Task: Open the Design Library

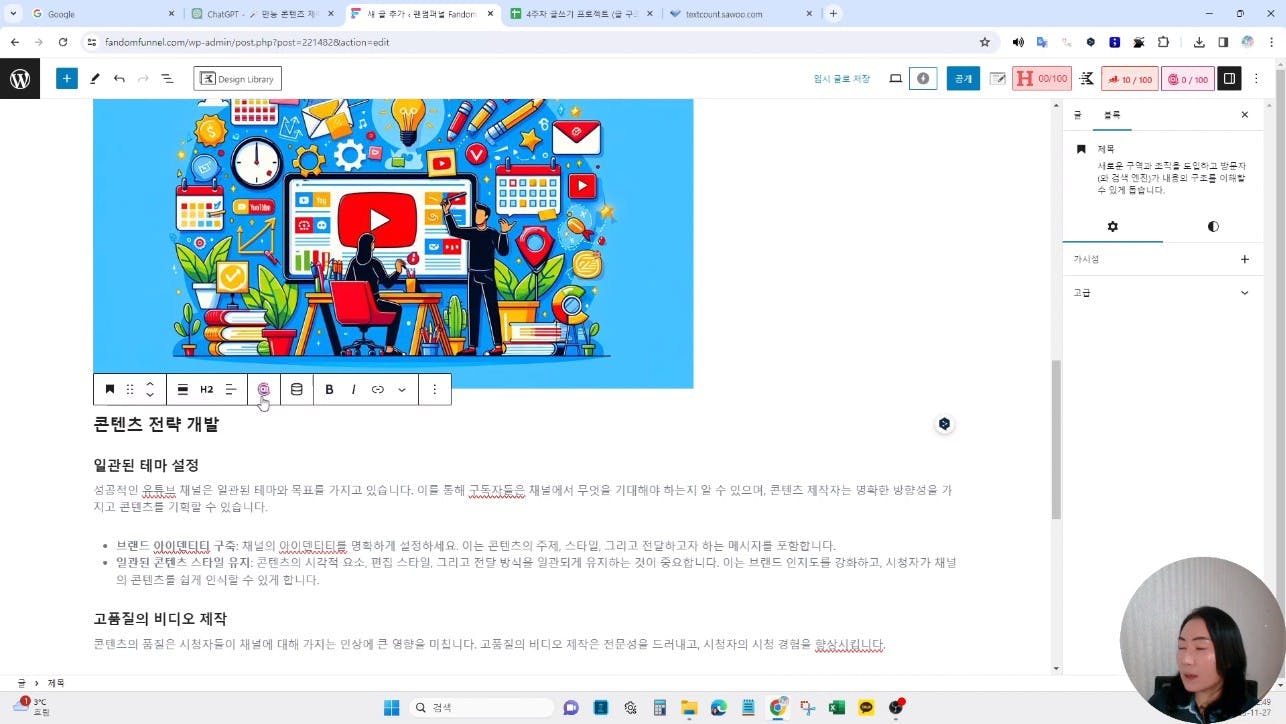Action: pos(237,79)
